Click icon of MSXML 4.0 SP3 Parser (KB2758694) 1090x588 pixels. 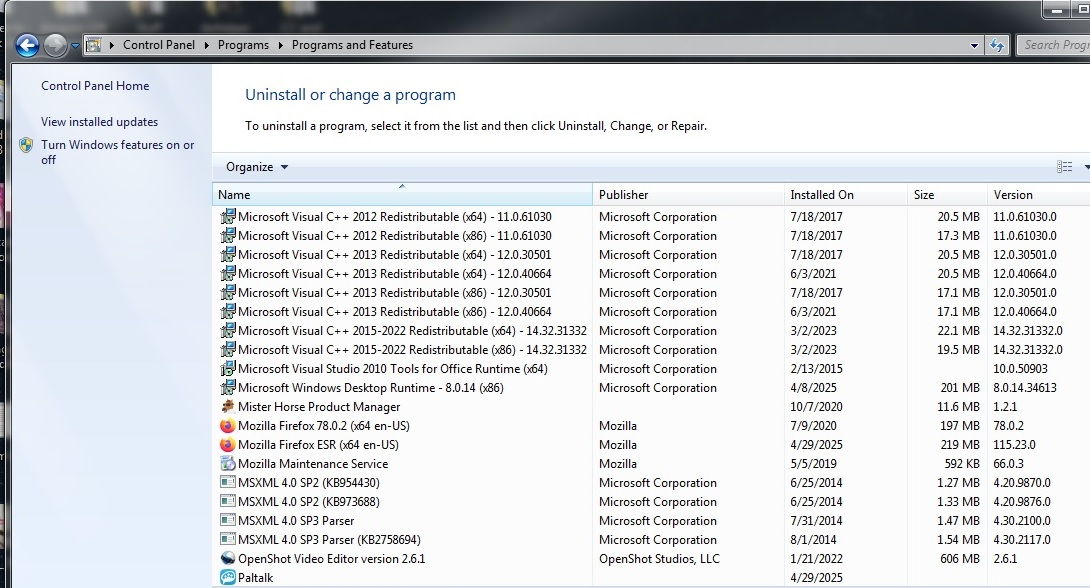tap(227, 539)
